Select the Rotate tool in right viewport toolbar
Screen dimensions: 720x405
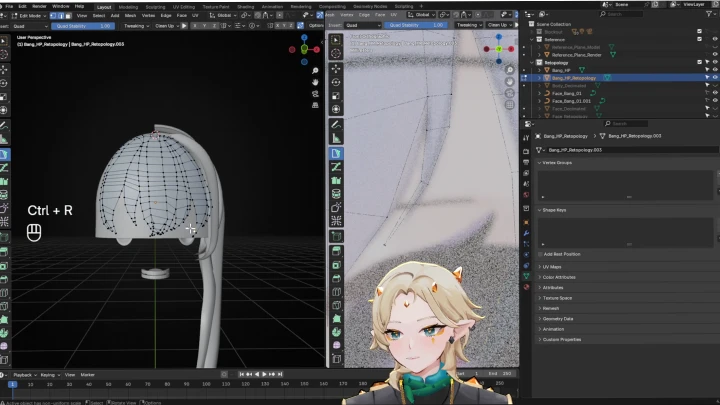coord(336,82)
